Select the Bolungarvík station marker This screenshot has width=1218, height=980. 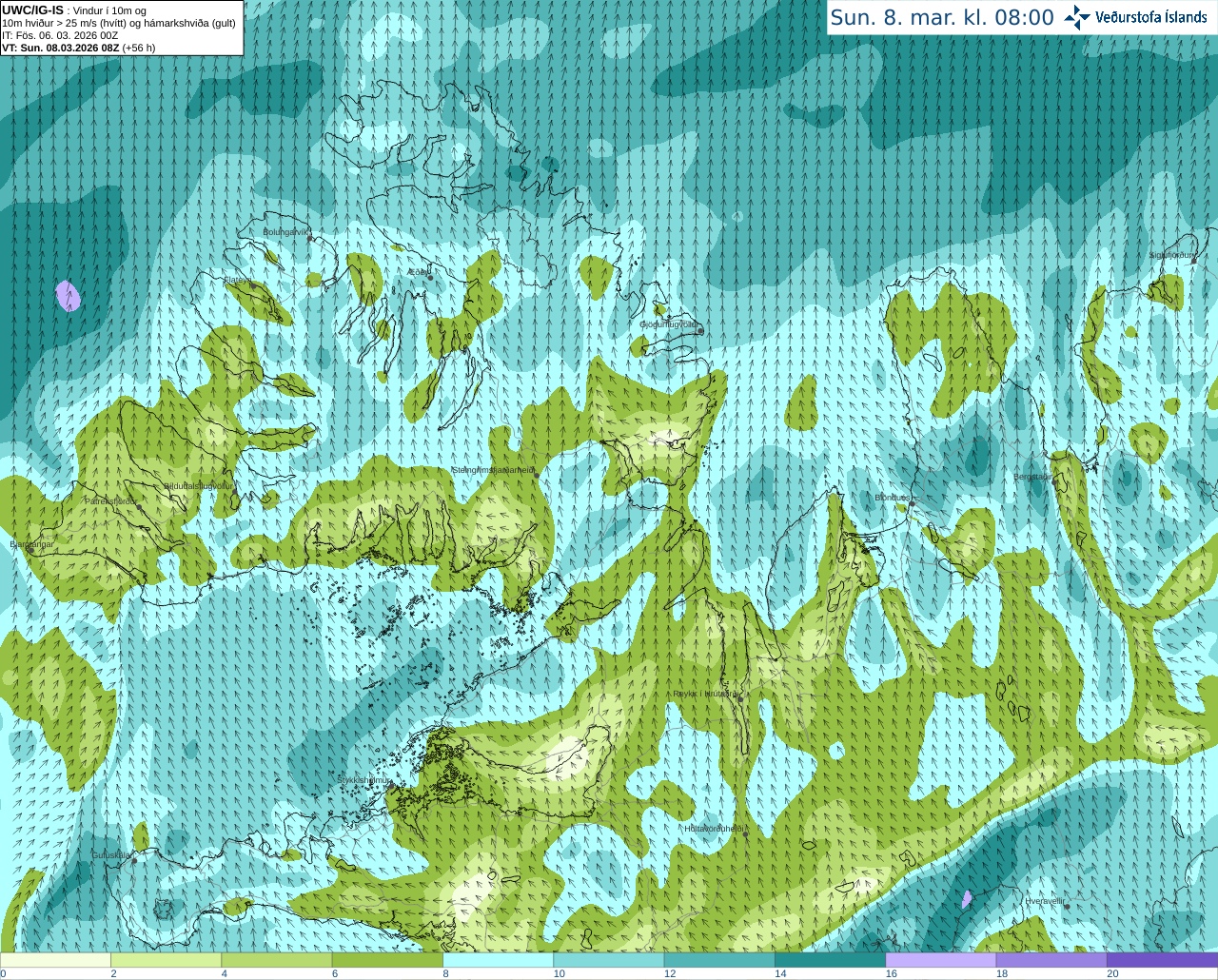311,239
